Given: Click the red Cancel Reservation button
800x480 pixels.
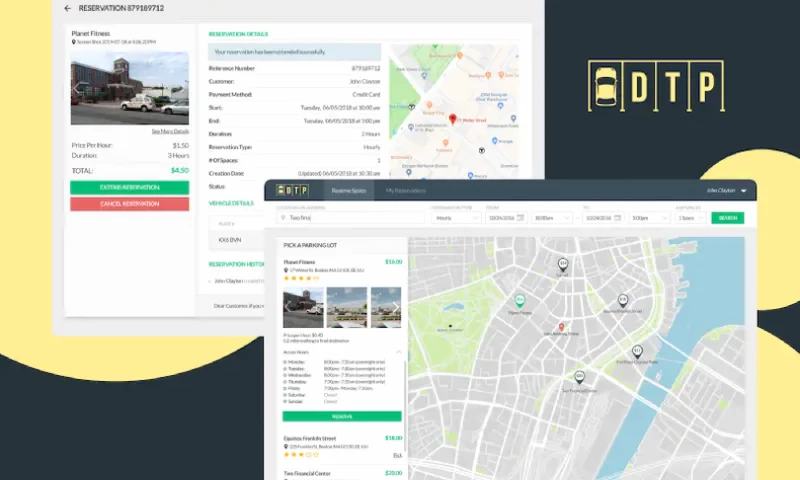Looking at the screenshot, I should (x=129, y=204).
